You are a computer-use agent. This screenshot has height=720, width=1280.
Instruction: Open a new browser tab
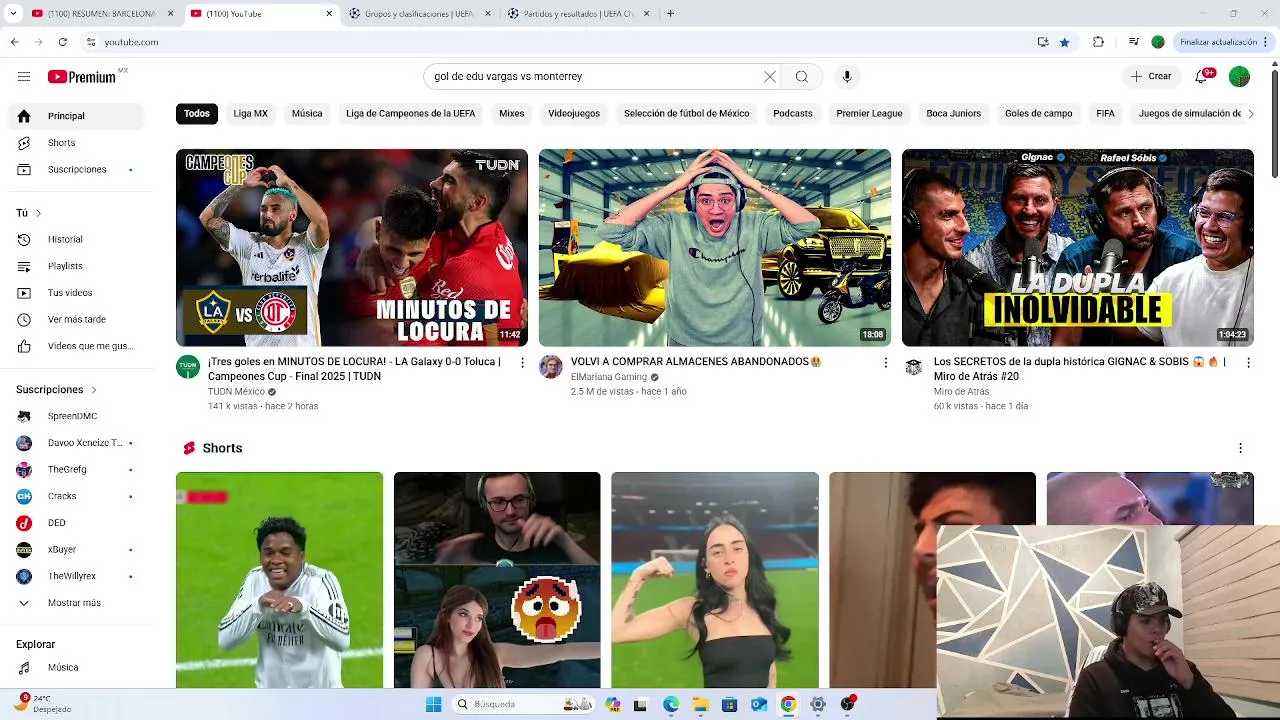[670, 14]
